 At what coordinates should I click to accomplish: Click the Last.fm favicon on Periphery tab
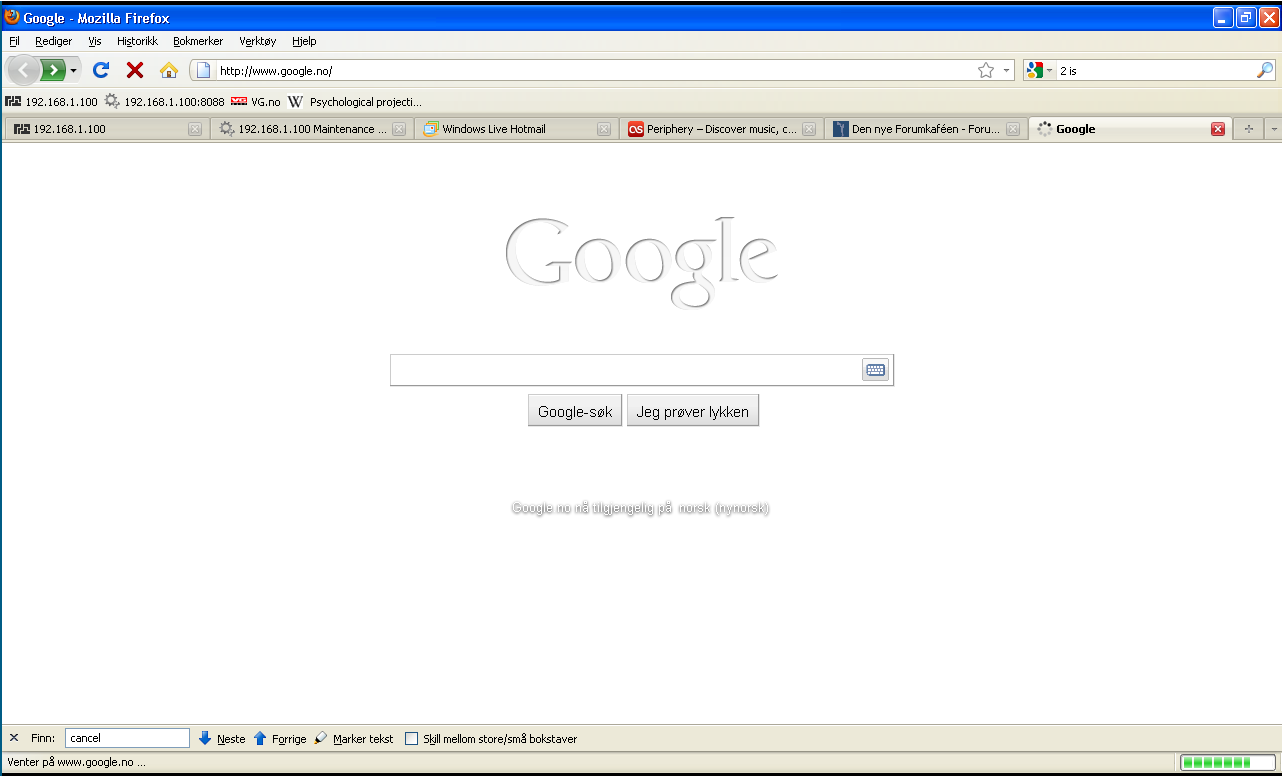[x=635, y=129]
